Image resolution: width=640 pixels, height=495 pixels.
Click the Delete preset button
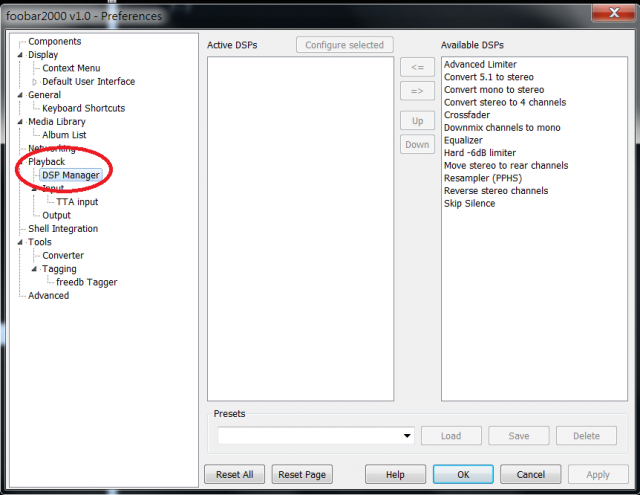click(586, 436)
